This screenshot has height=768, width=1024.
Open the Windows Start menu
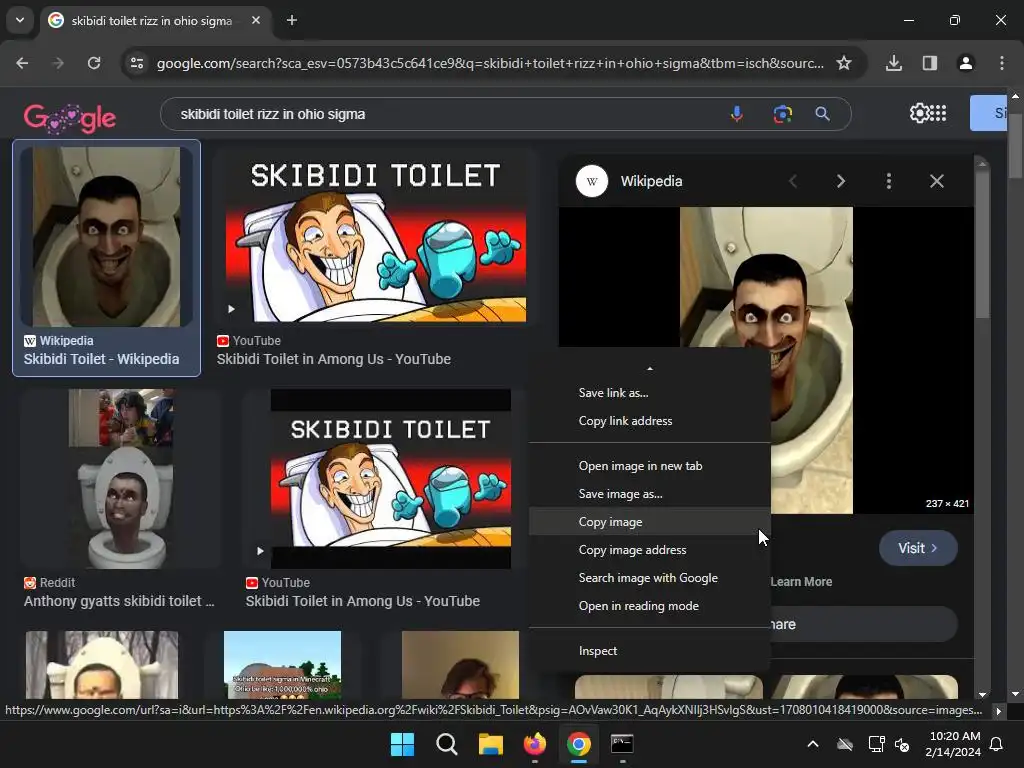(402, 744)
